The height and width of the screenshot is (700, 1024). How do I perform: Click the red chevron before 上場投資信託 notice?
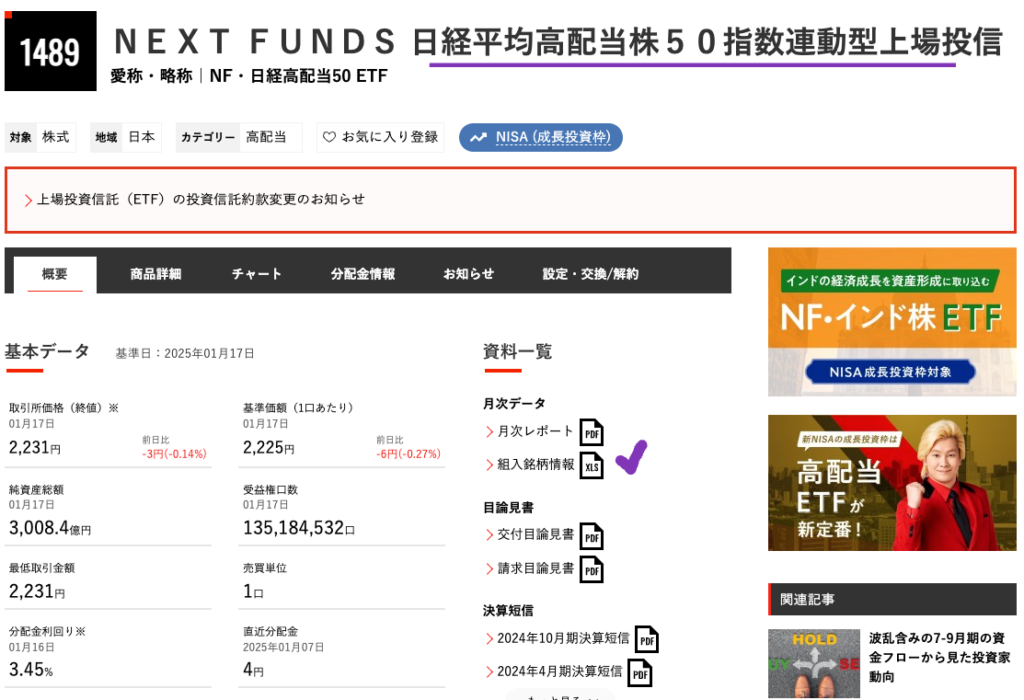pos(28,200)
